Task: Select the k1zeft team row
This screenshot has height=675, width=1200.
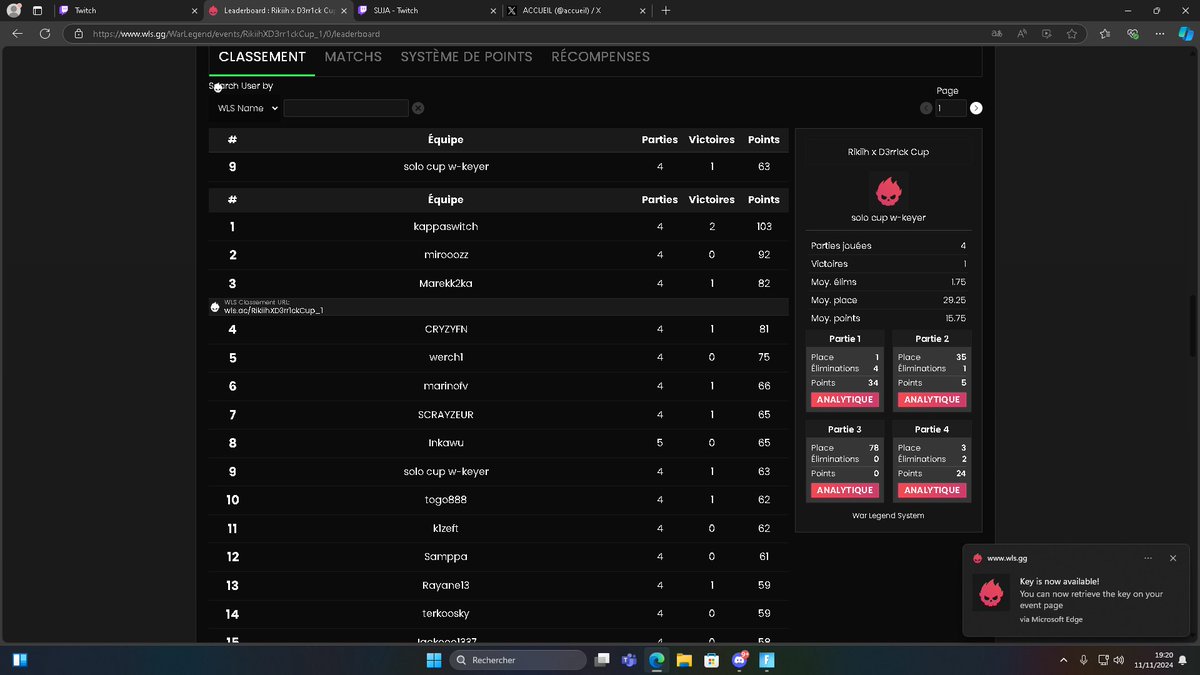Action: click(499, 528)
